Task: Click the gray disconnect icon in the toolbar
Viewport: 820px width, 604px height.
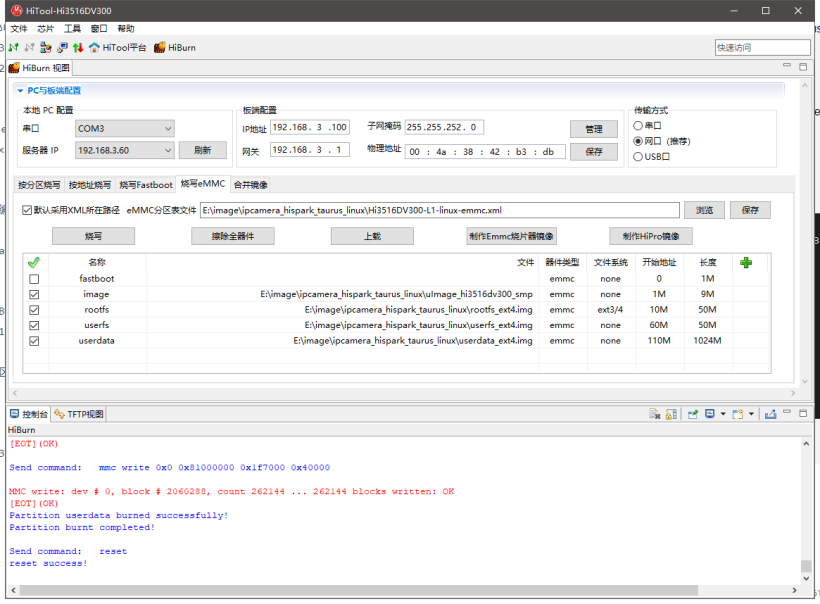Action: [29, 48]
